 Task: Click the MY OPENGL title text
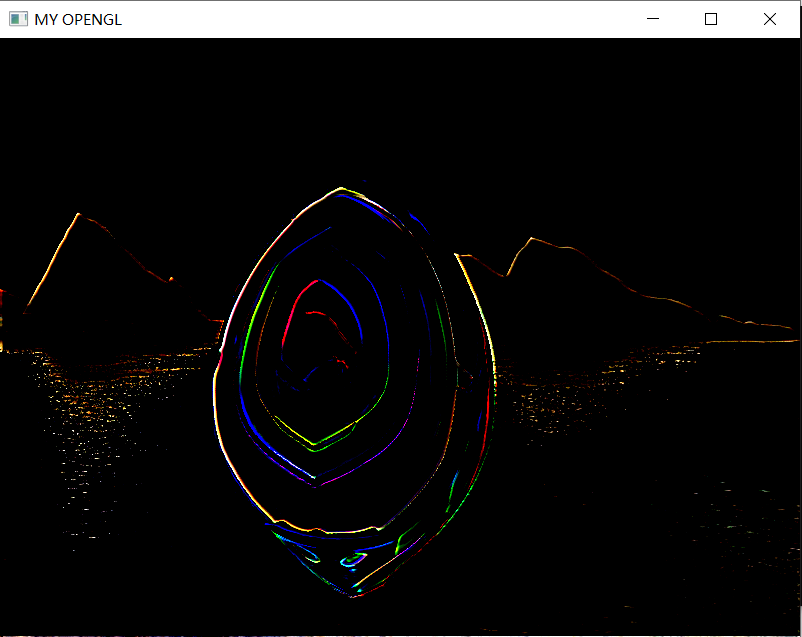(78, 19)
